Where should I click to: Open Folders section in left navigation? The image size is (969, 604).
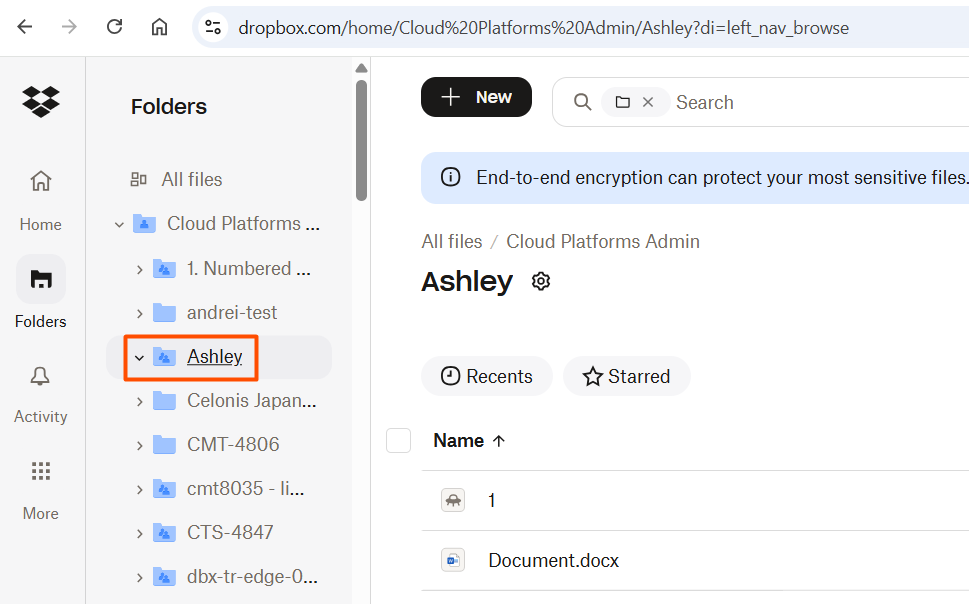pos(41,292)
